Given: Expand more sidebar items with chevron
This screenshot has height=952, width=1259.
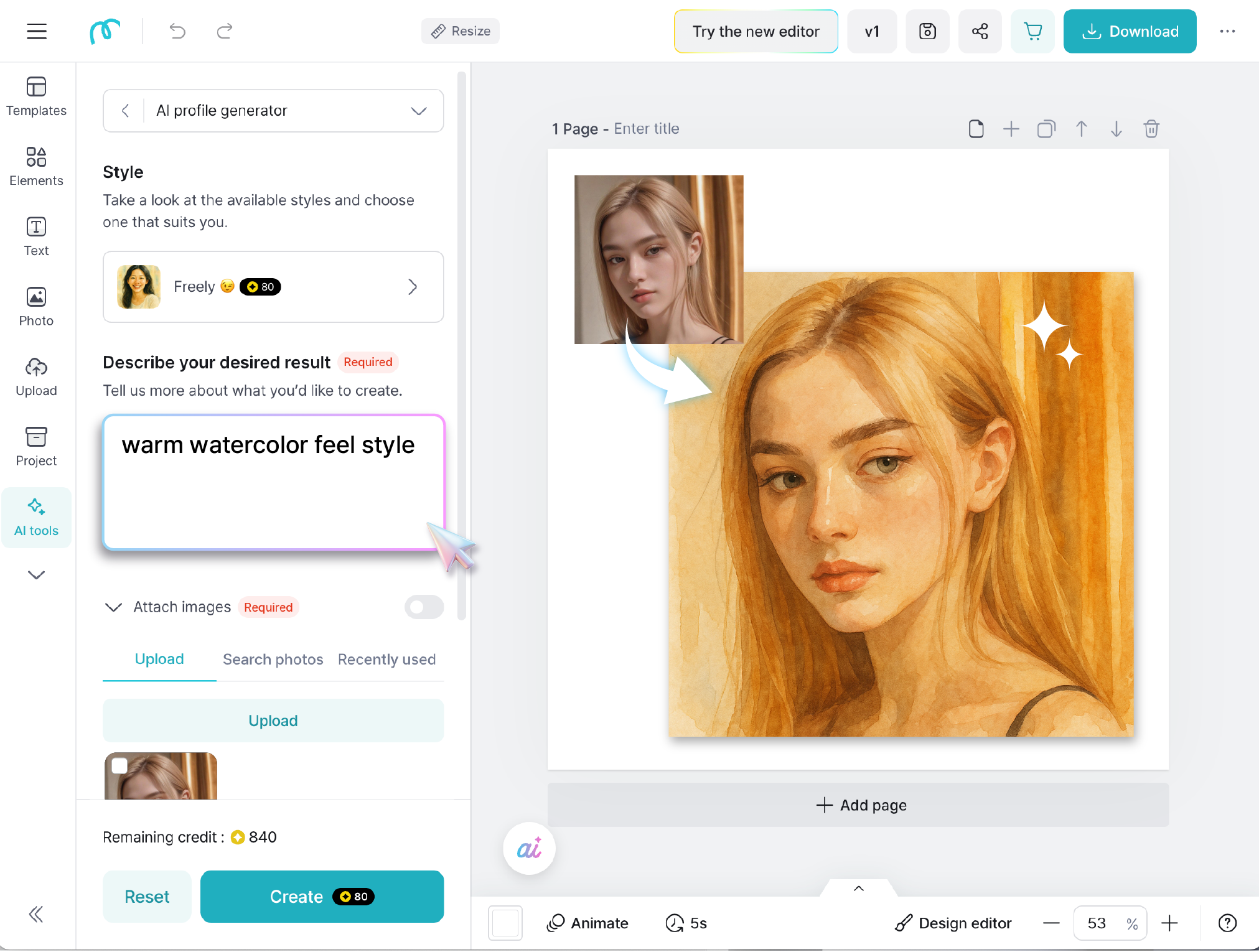Looking at the screenshot, I should [x=36, y=575].
